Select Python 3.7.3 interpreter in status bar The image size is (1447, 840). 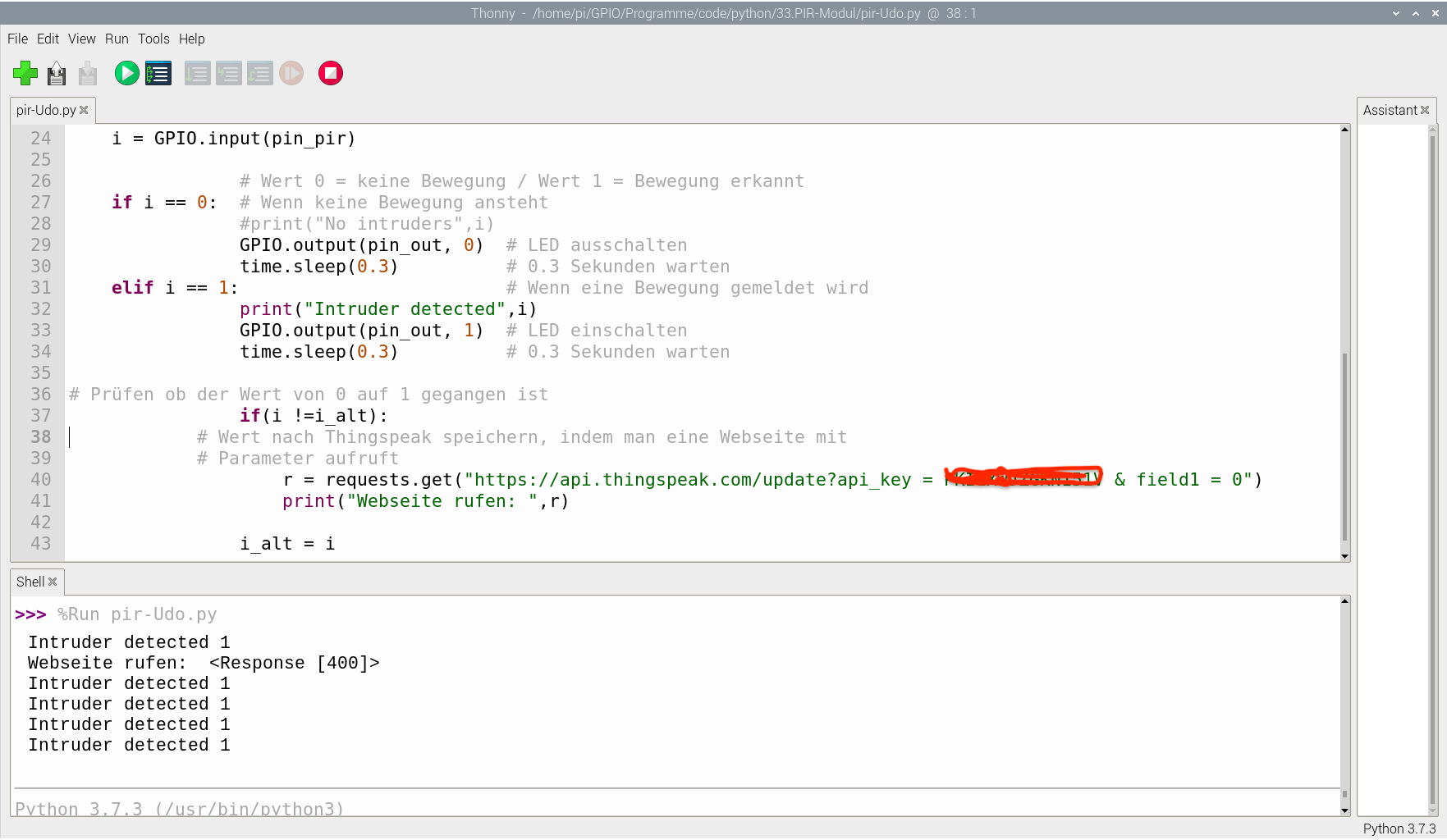pos(1399,829)
